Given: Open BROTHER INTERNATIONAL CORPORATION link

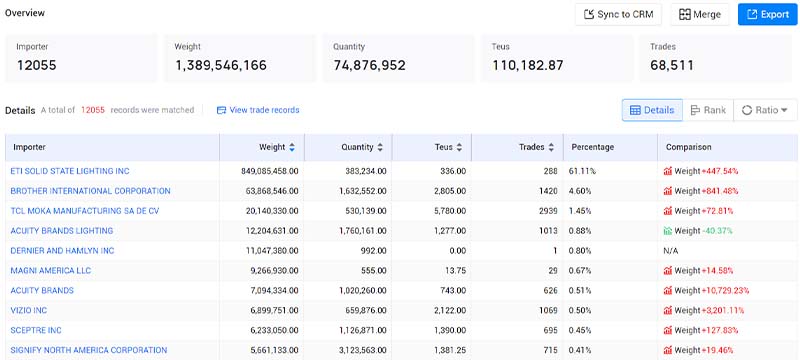Looking at the screenshot, I should 90,191.
